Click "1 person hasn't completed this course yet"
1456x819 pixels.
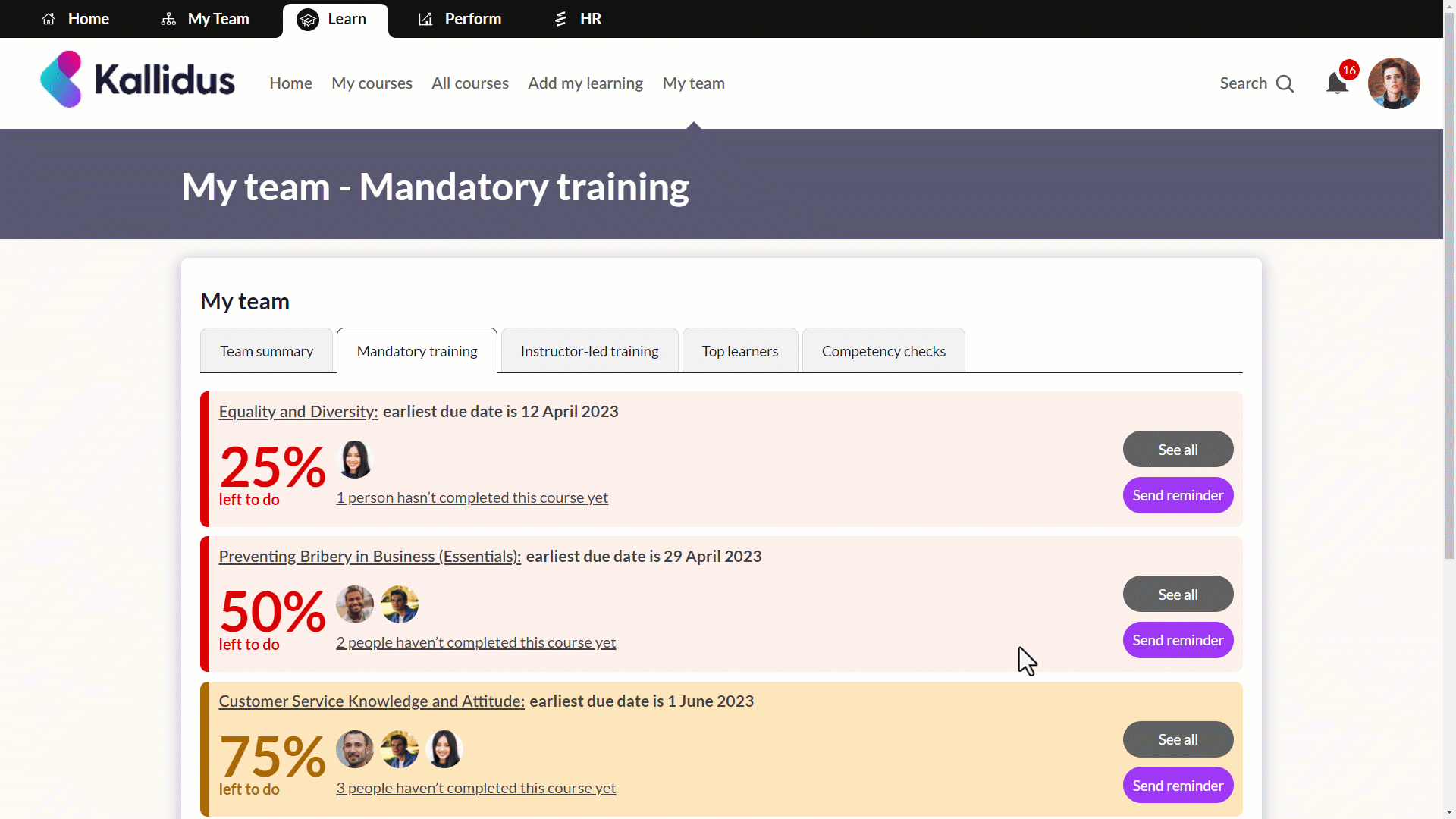pos(472,498)
